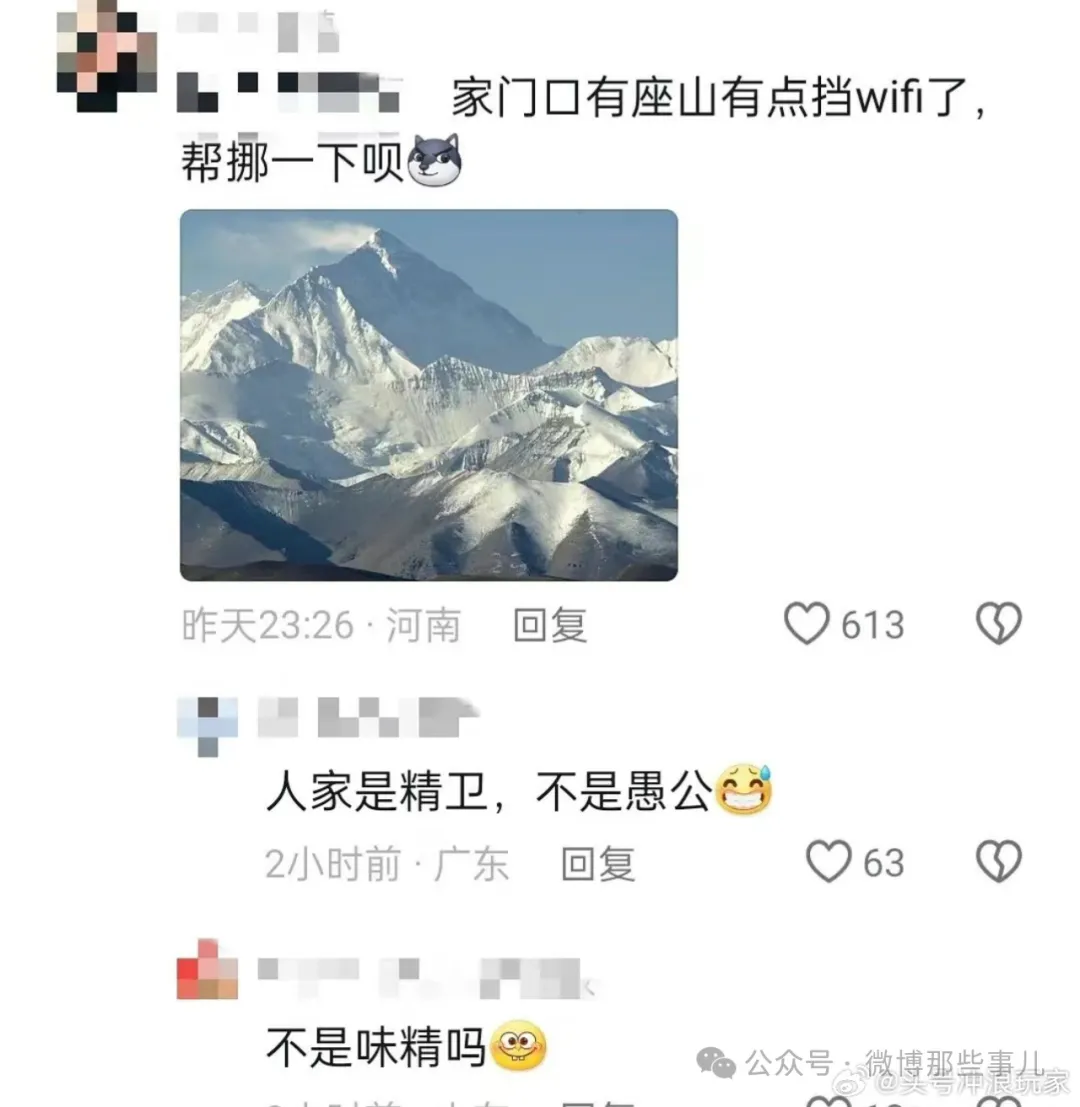The height and width of the screenshot is (1107, 1080).
Task: Dislike the 精卫 reply with broken heart icon
Action: pyautogui.click(x=999, y=861)
